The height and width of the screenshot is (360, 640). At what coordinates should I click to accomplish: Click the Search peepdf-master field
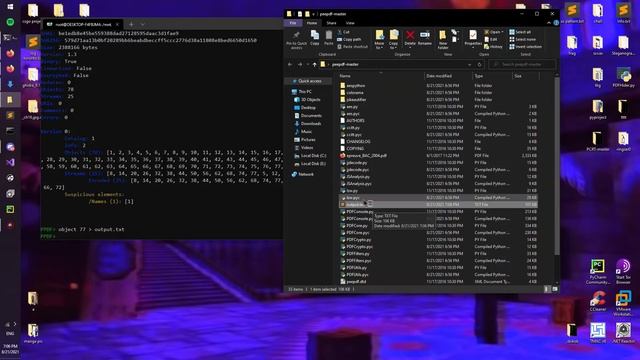522,64
